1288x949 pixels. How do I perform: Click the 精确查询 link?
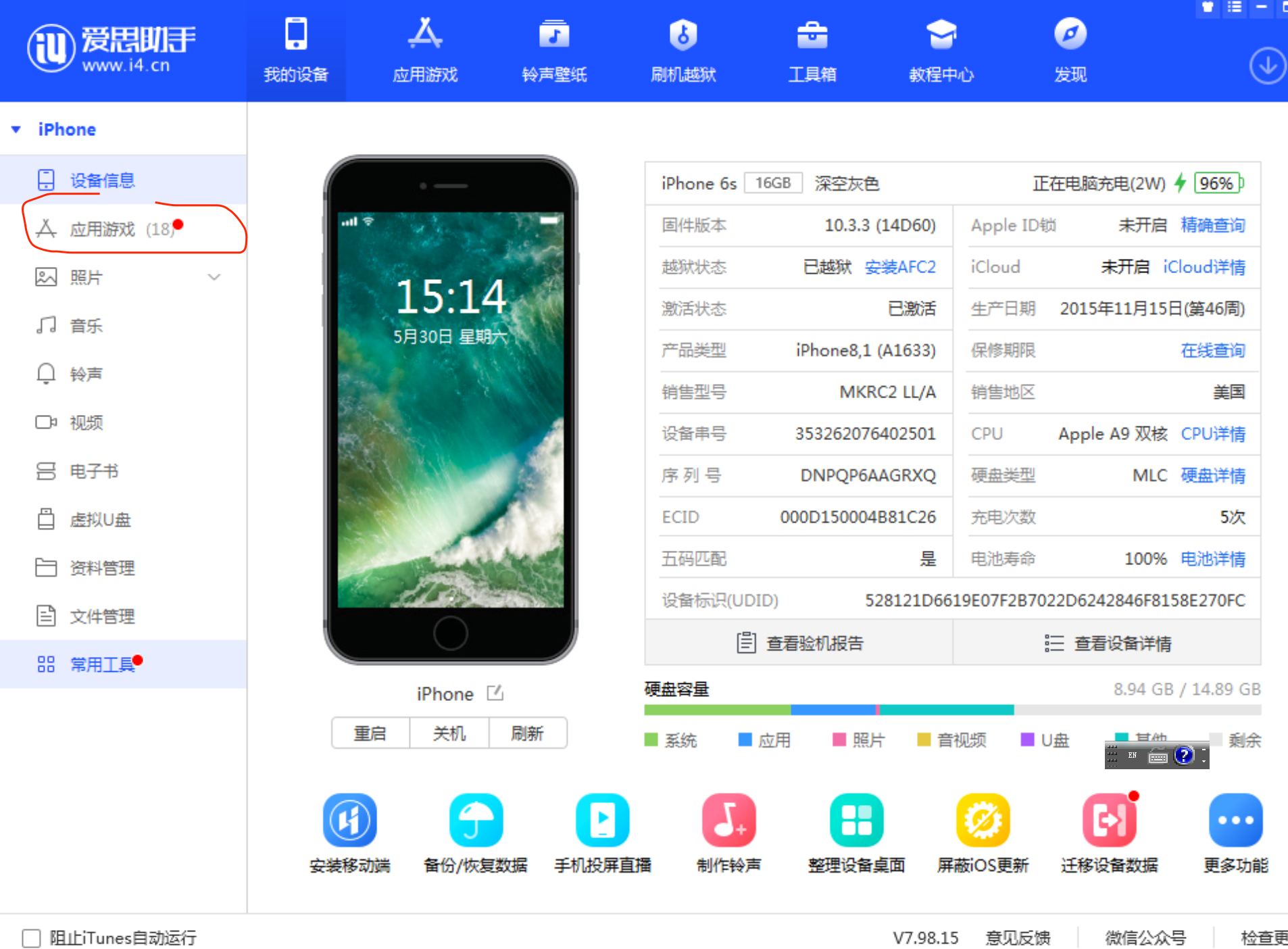1213,225
